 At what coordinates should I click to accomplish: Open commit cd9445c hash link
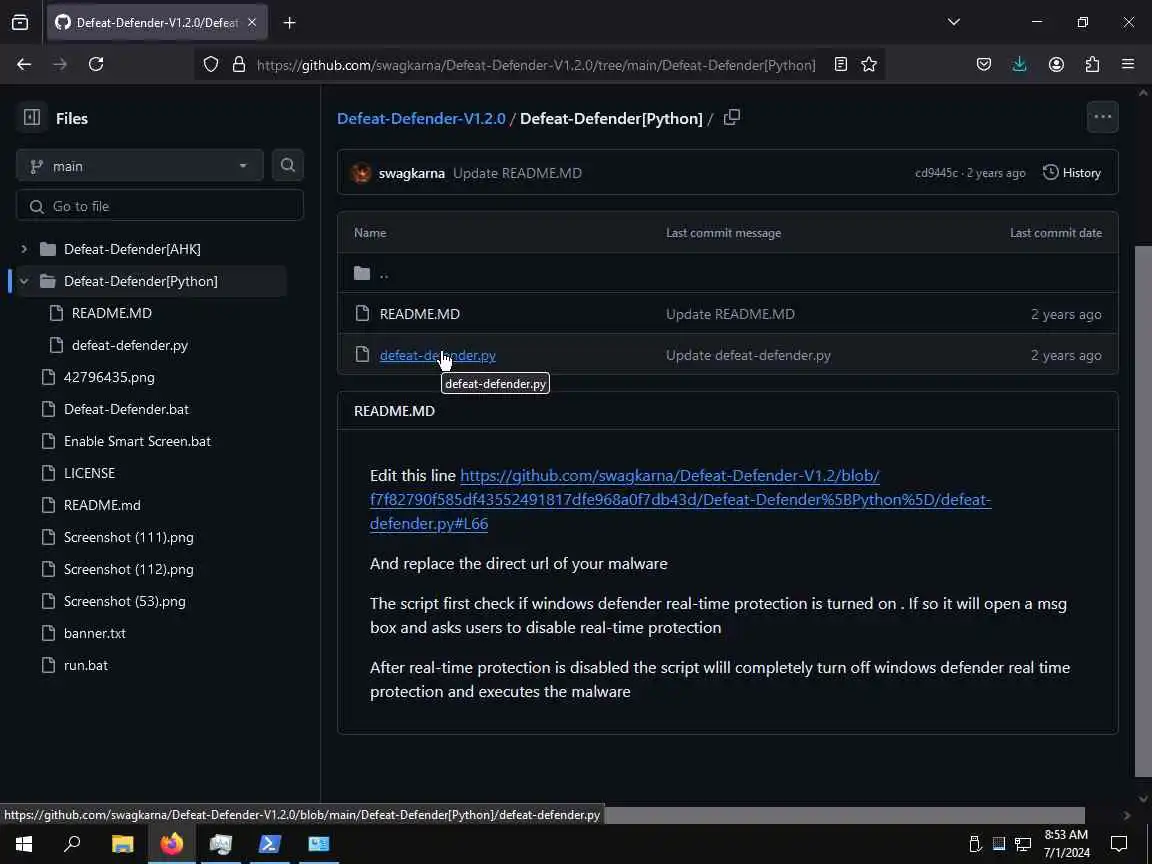pos(936,173)
